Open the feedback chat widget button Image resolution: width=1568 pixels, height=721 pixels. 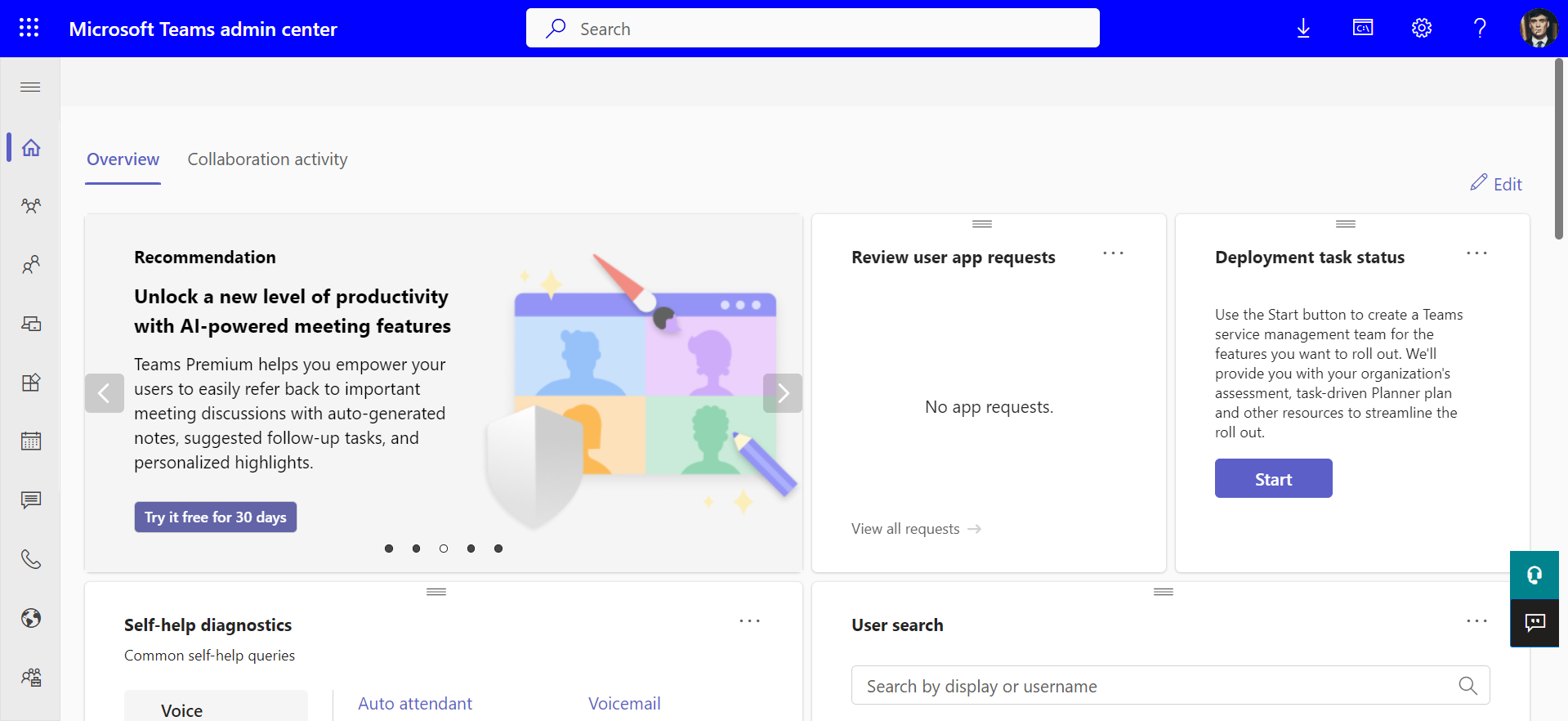(x=1534, y=623)
